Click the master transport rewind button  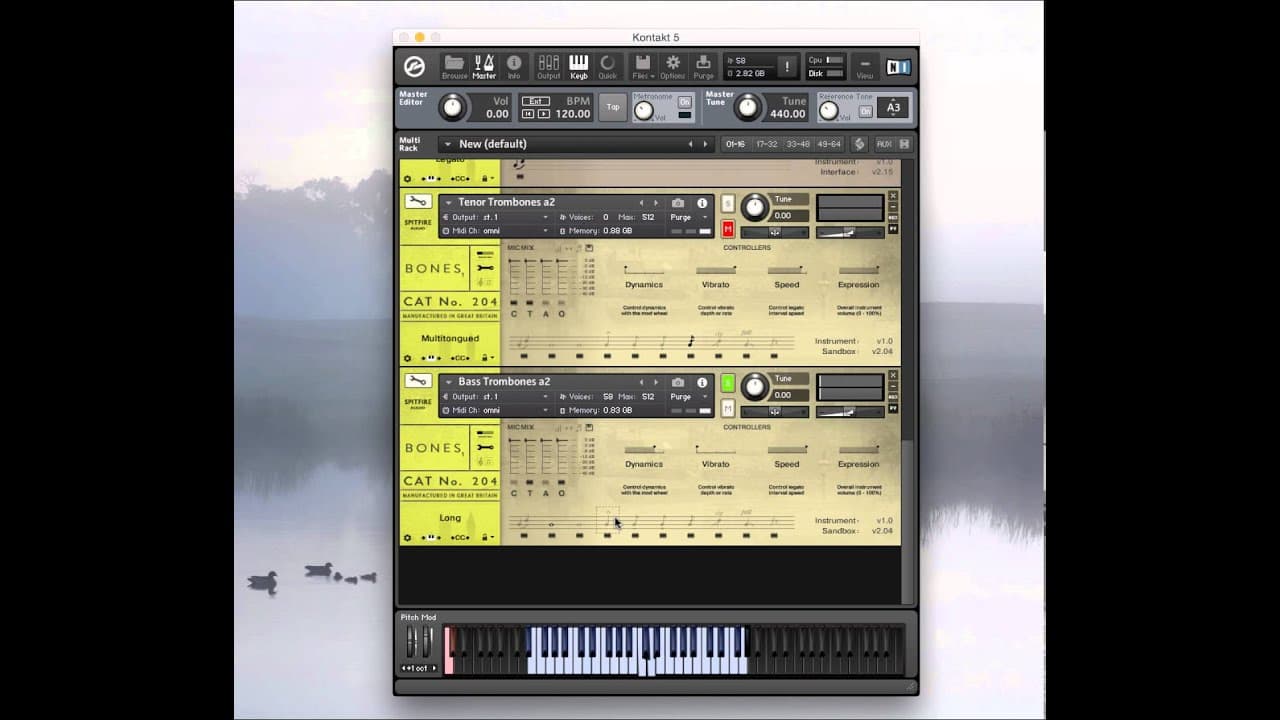click(529, 114)
